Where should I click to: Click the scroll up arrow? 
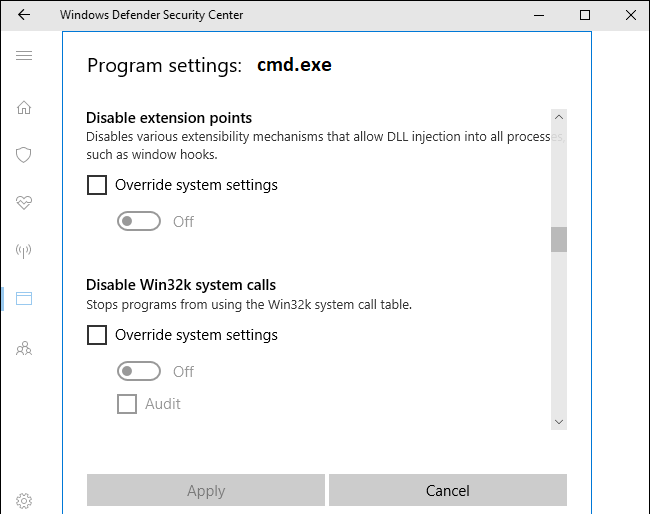click(559, 118)
